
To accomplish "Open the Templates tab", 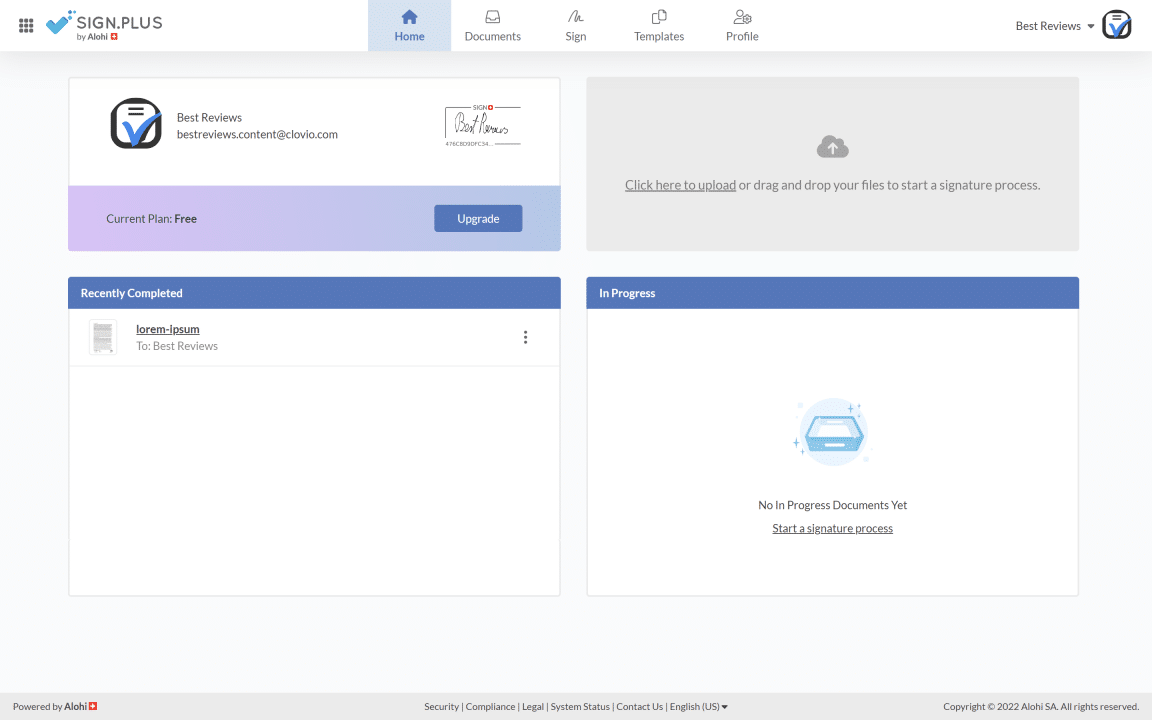I will (x=658, y=26).
